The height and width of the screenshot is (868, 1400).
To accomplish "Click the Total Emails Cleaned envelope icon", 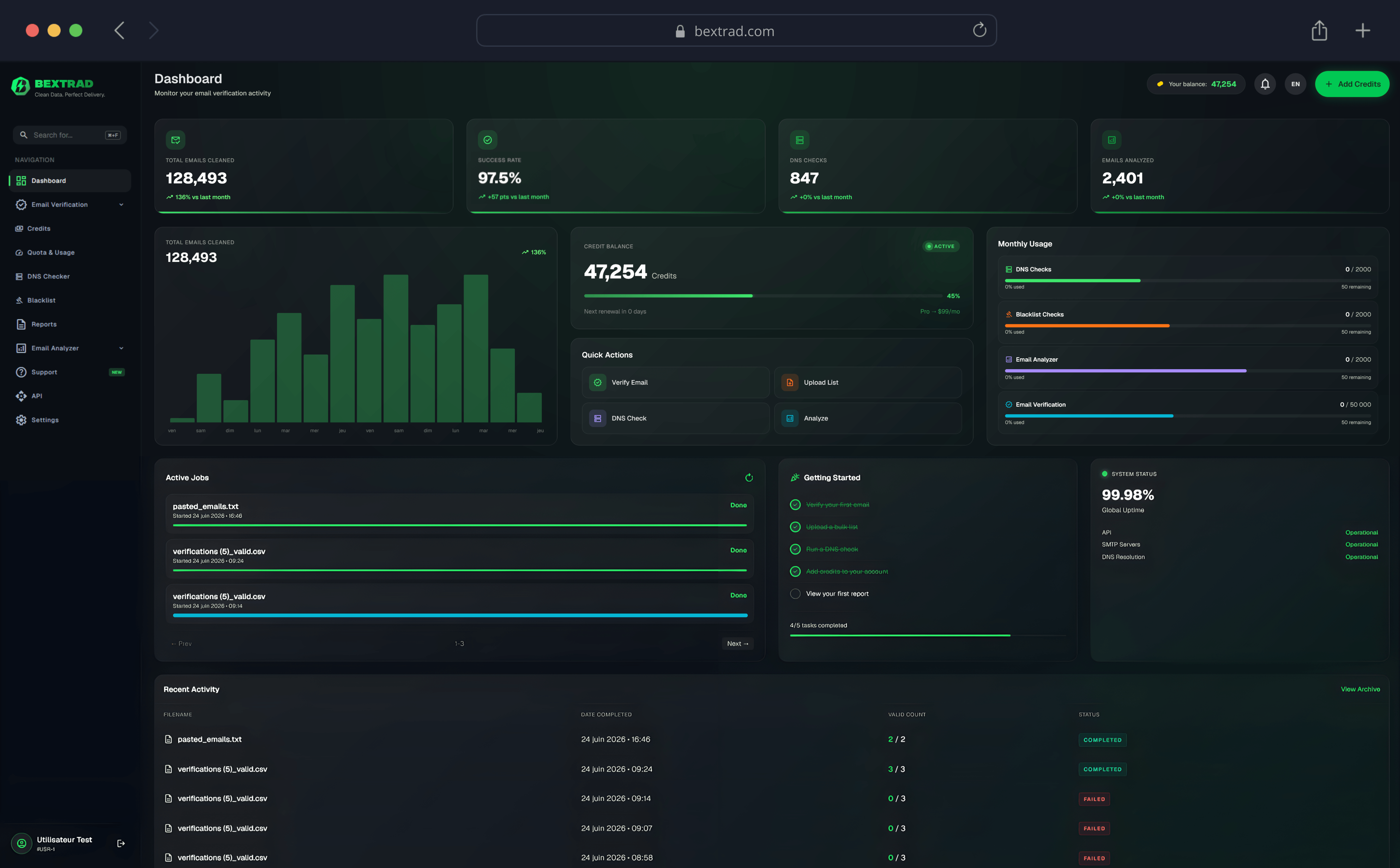I will pyautogui.click(x=176, y=139).
